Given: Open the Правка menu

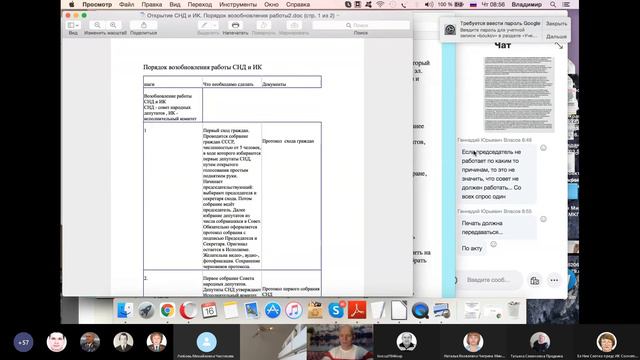Looking at the screenshot, I should pyautogui.click(x=151, y=4).
